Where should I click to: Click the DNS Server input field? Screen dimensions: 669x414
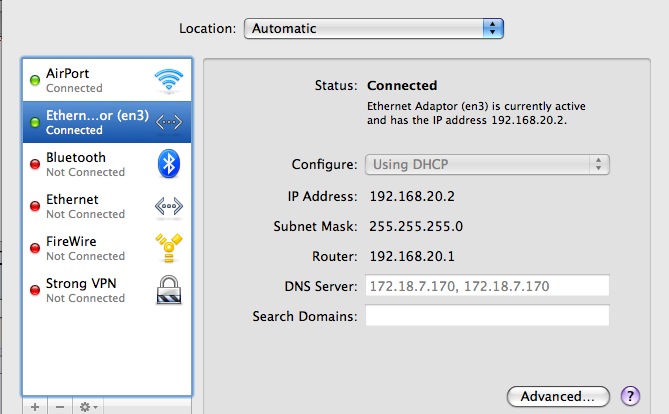coord(487,286)
